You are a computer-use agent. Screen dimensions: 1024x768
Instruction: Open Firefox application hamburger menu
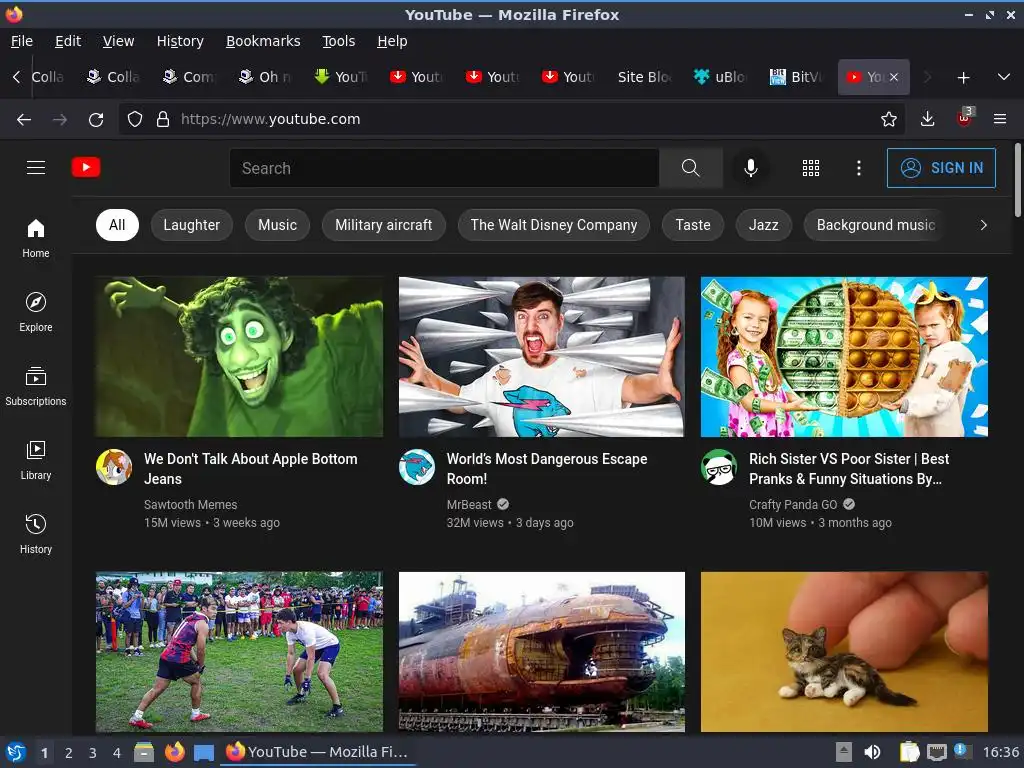[1000, 119]
